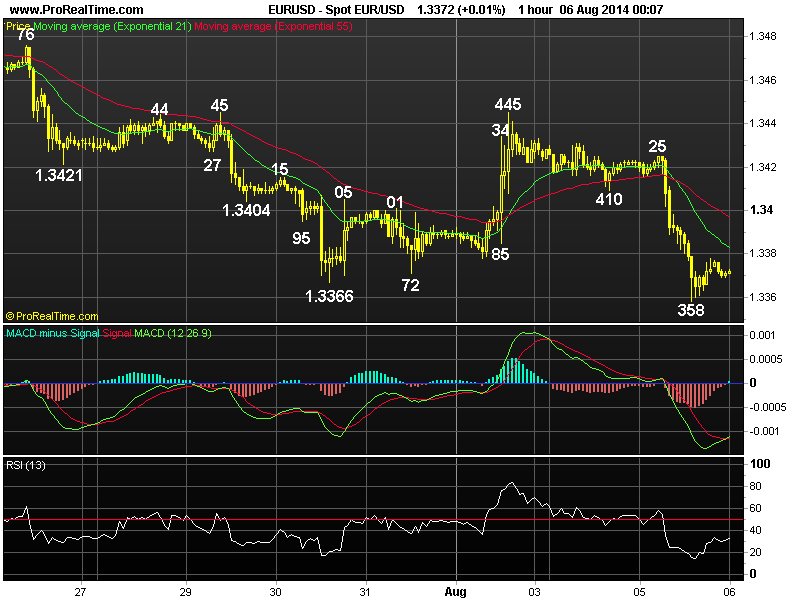Click the 60 label on the RSI axis

click(x=756, y=508)
